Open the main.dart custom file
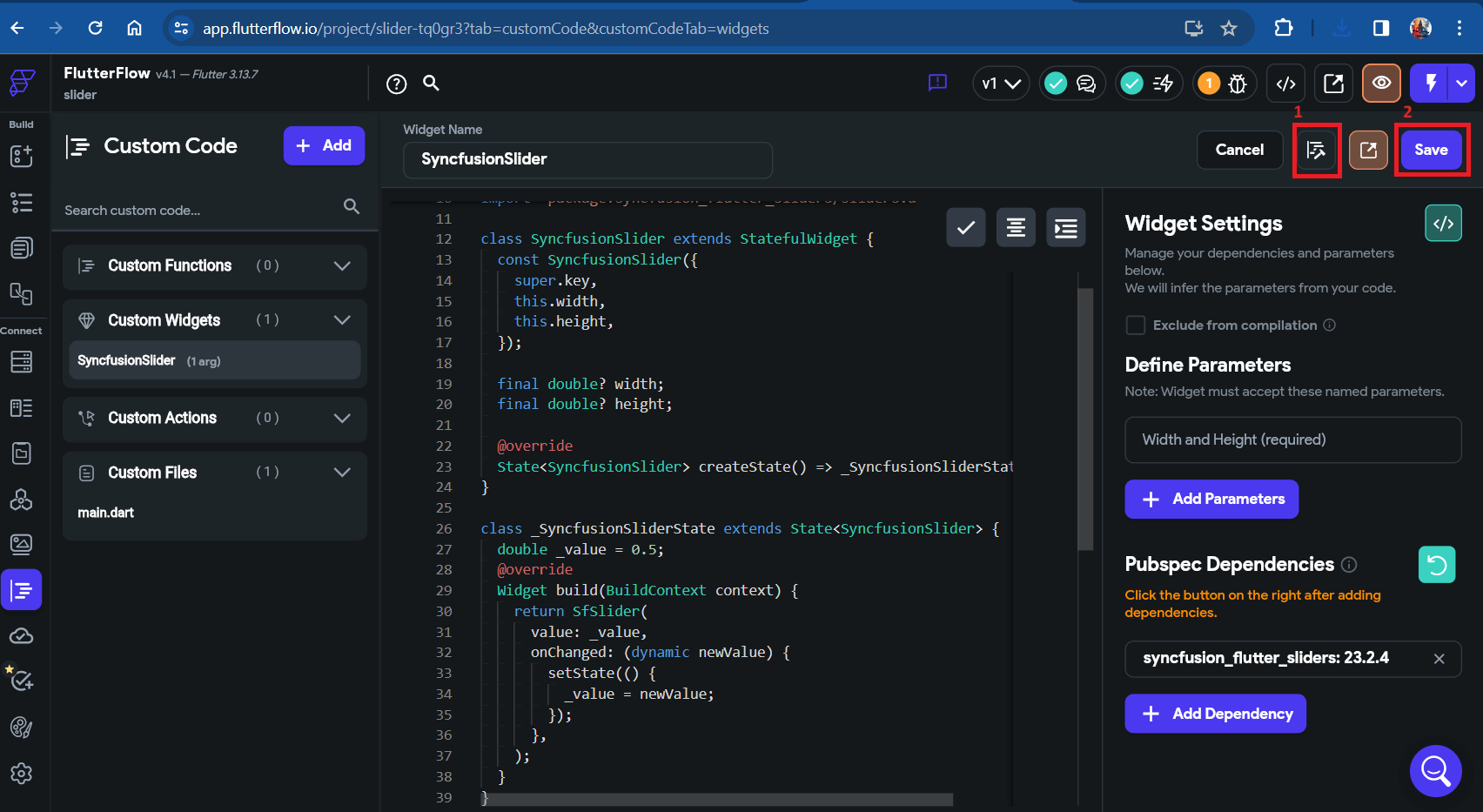Viewport: 1483px width, 812px height. [106, 513]
